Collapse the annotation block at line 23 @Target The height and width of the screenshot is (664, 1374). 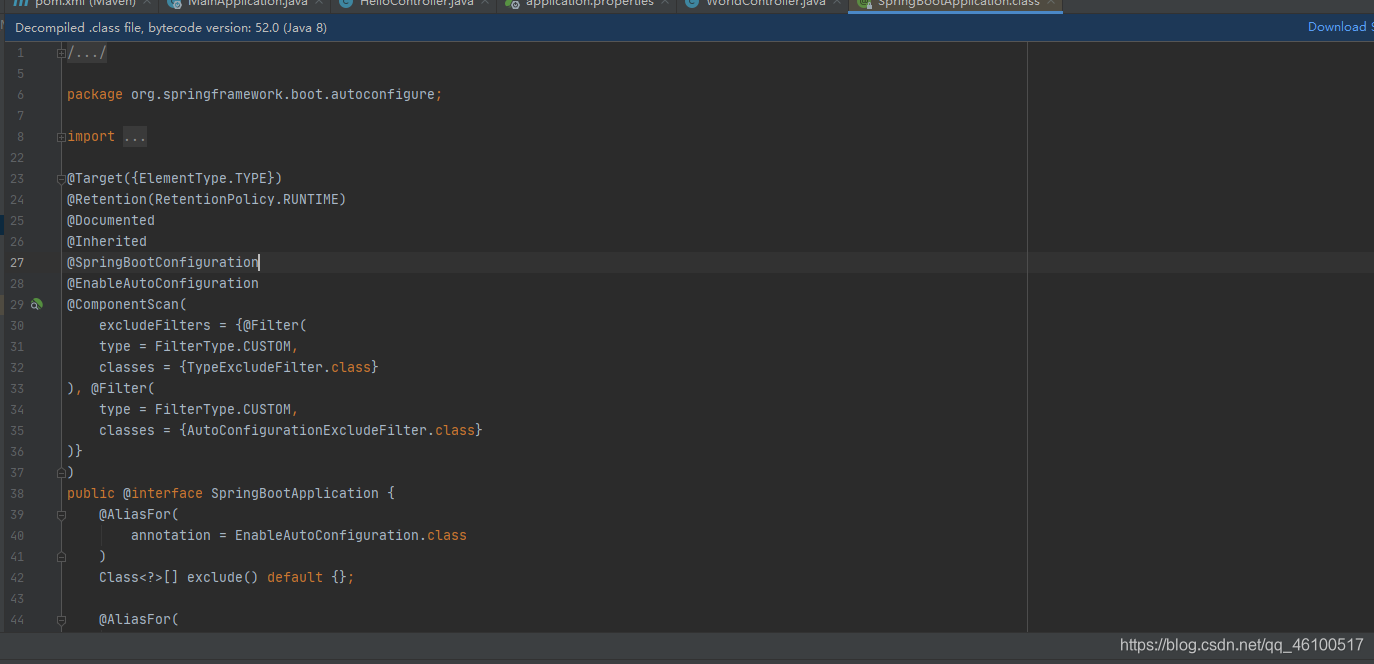click(61, 179)
